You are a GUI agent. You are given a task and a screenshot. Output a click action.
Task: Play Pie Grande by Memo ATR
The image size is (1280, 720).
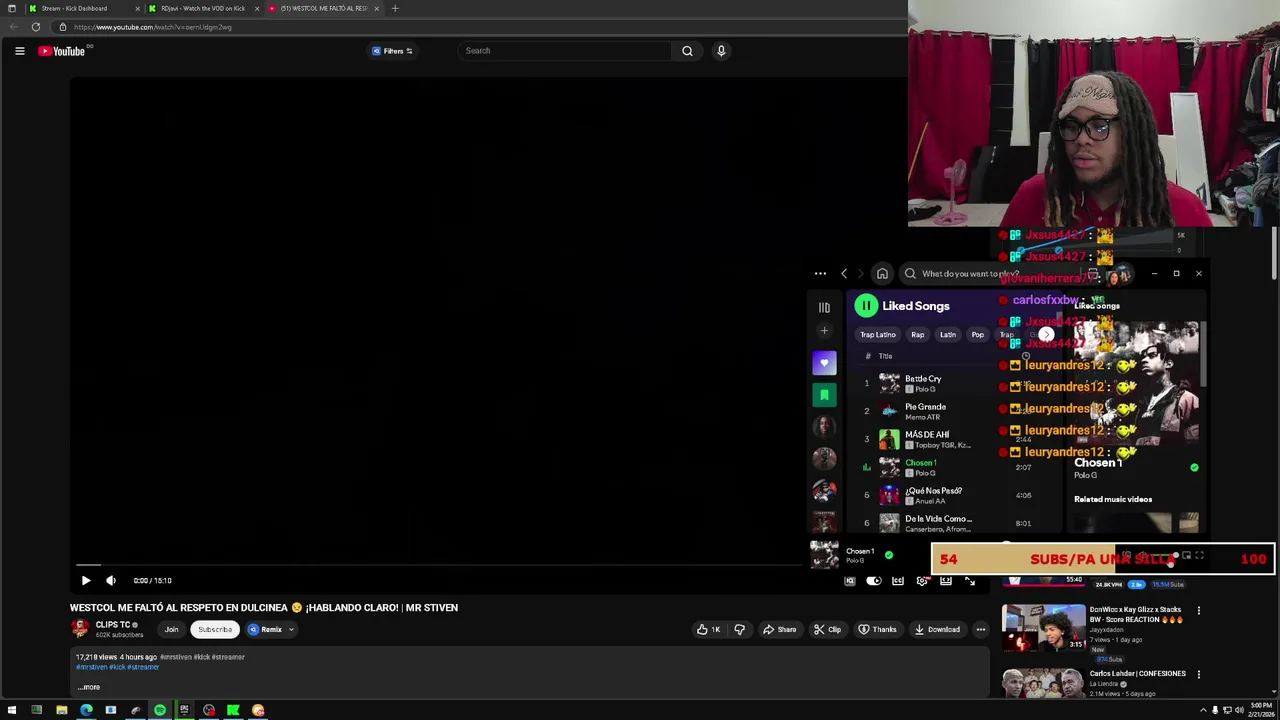click(955, 411)
